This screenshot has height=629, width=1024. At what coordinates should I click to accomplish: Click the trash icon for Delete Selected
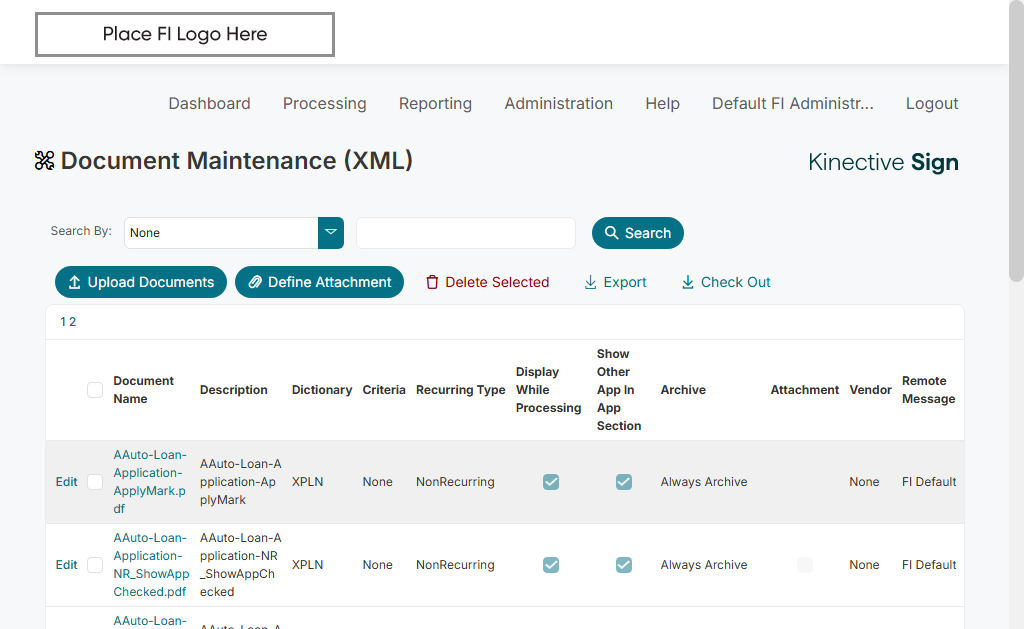click(432, 283)
